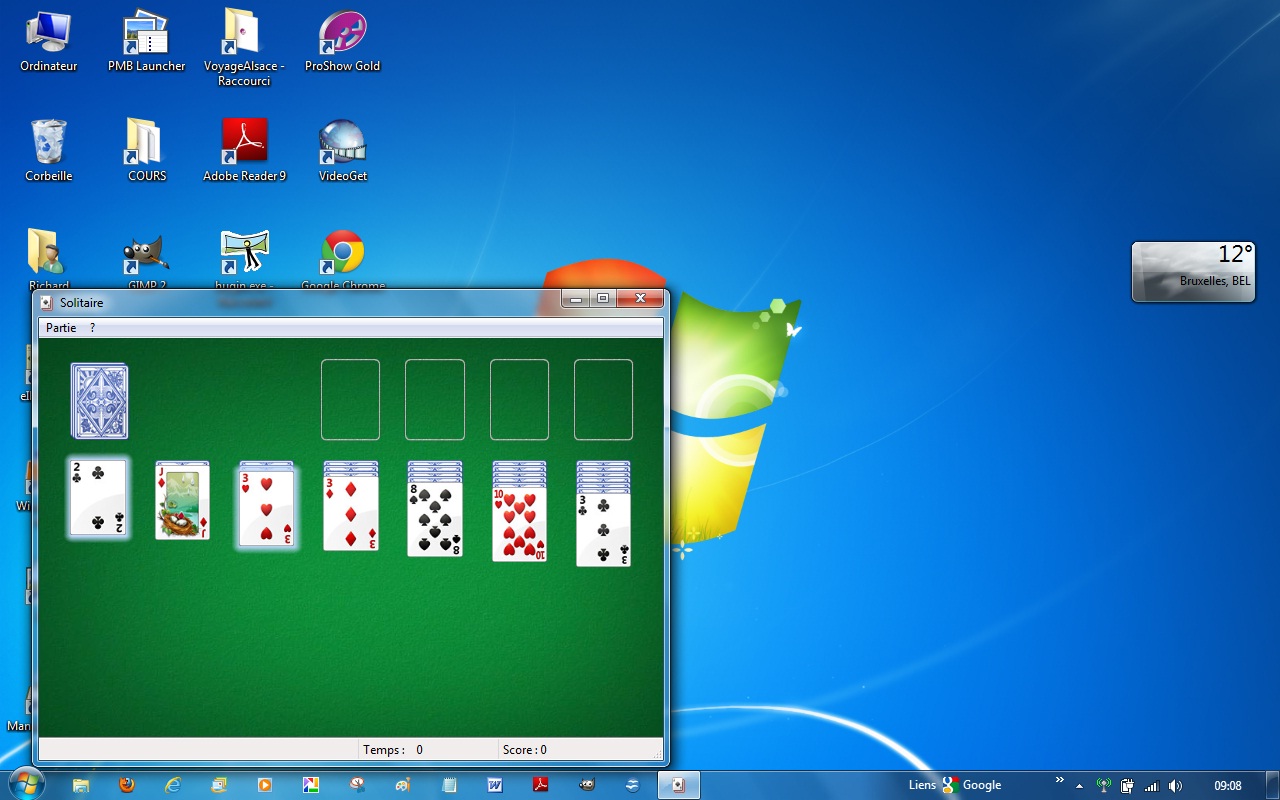
Task: Select the 10 of hearts card
Action: (x=519, y=524)
